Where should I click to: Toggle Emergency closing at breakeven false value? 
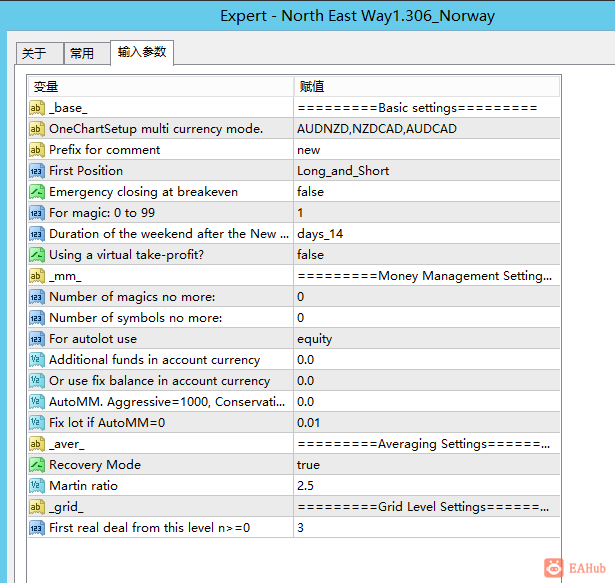tap(427, 192)
